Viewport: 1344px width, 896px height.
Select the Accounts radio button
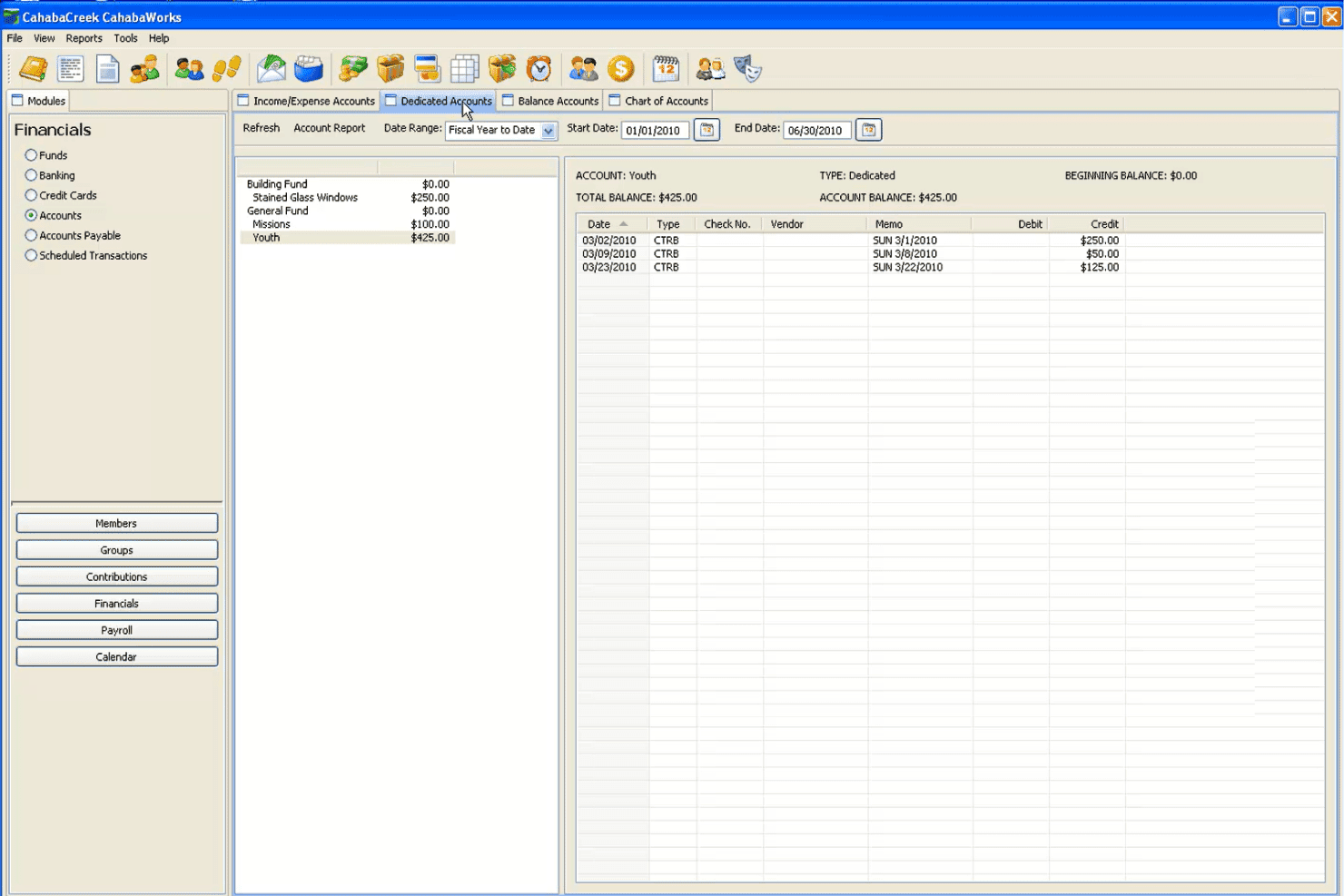tap(31, 215)
